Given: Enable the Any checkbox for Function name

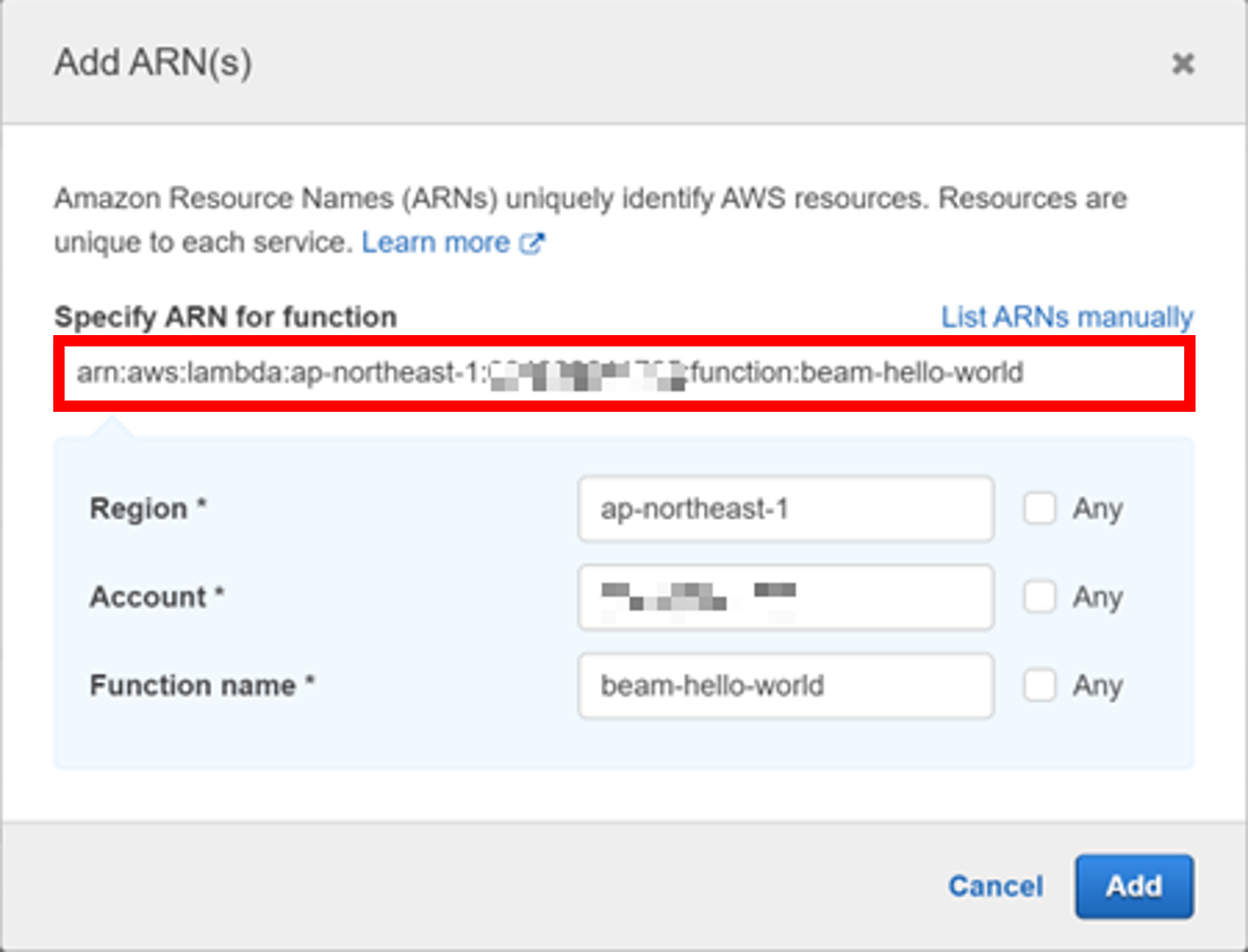Looking at the screenshot, I should (1040, 686).
